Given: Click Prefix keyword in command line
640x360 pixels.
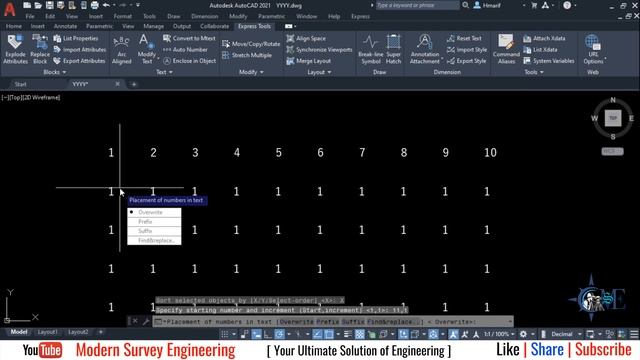Looking at the screenshot, I should (327, 322).
